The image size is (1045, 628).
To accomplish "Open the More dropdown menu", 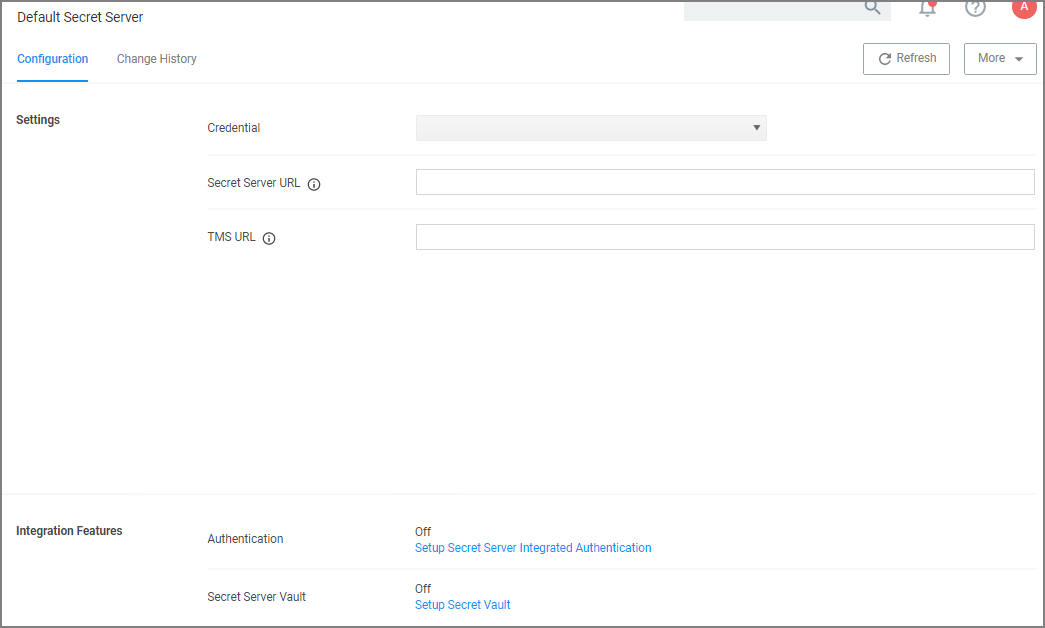I will coord(1000,59).
